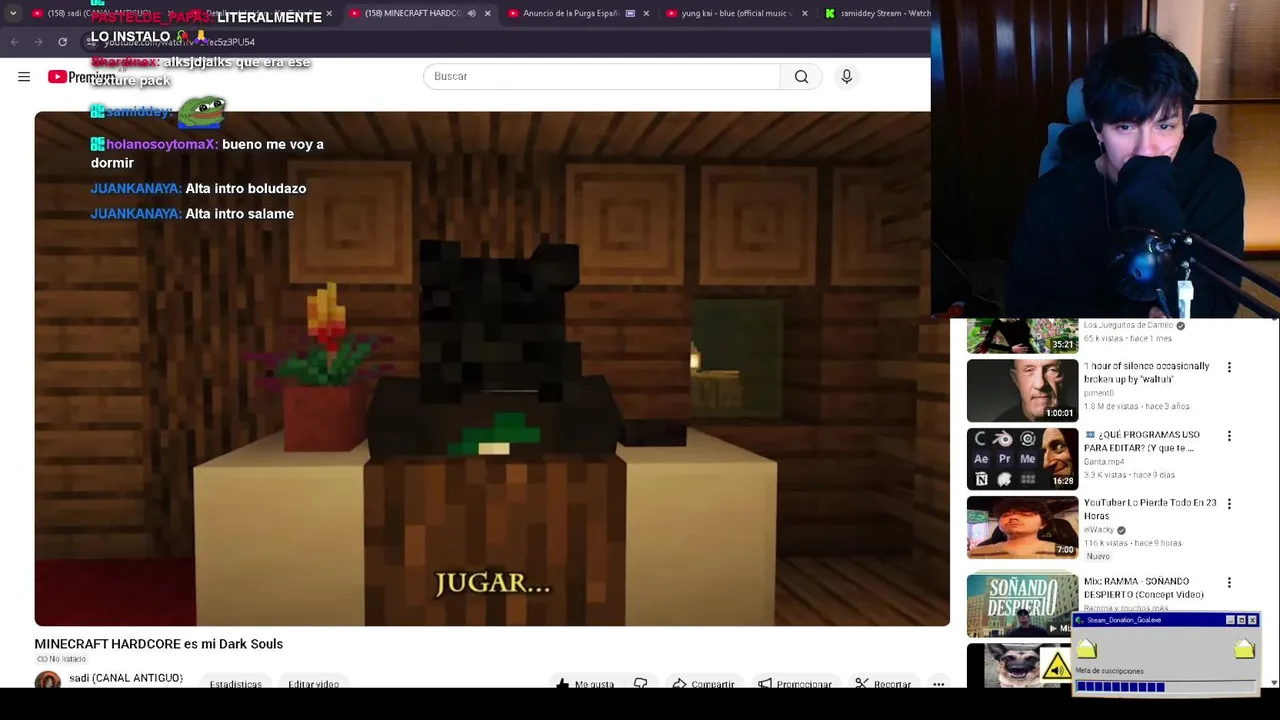The height and width of the screenshot is (720, 1280).
Task: Click the Promocionar button
Action: coord(795,683)
